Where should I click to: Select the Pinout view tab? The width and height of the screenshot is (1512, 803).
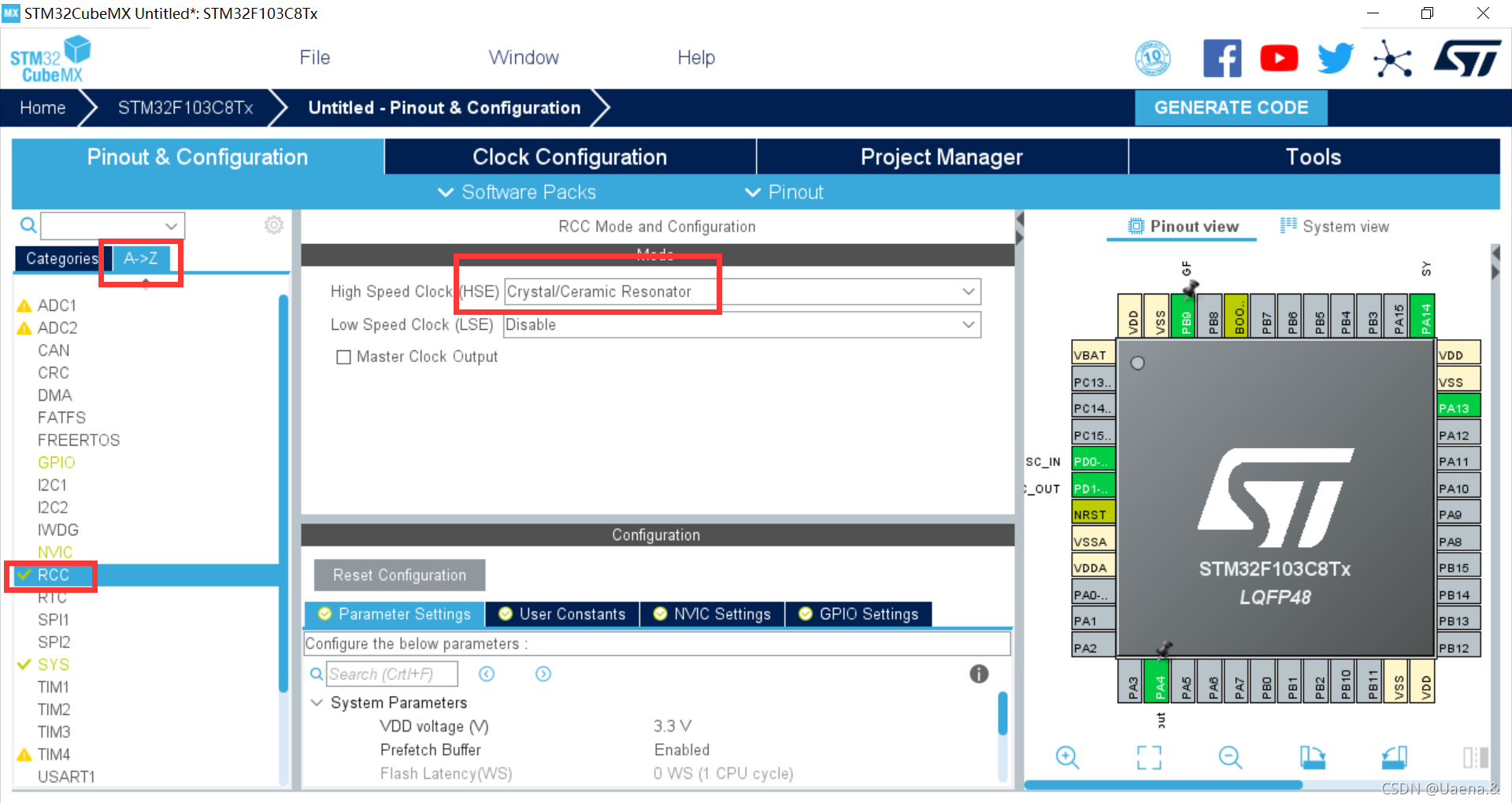tap(1183, 227)
